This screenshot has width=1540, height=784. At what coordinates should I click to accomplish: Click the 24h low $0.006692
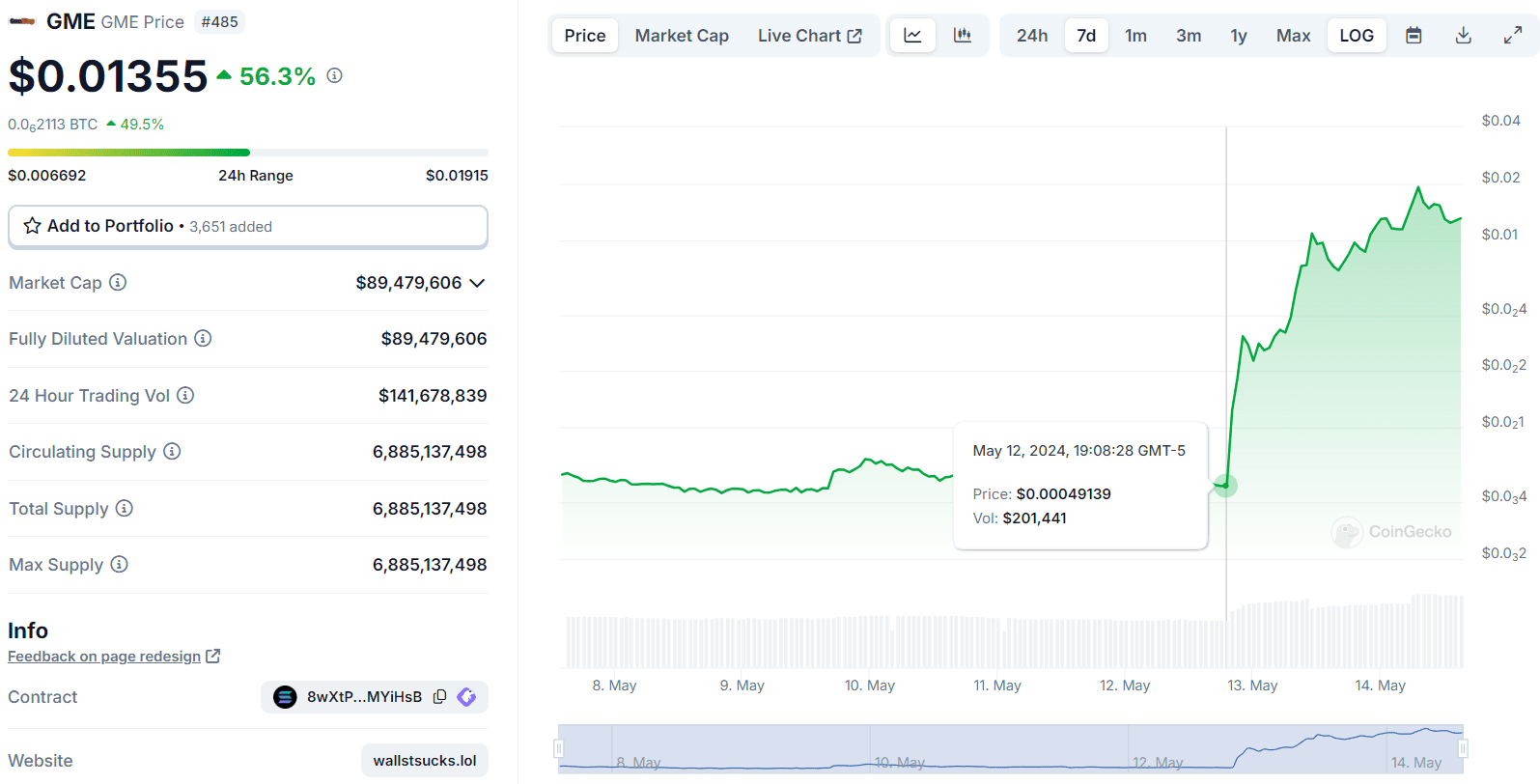click(47, 176)
